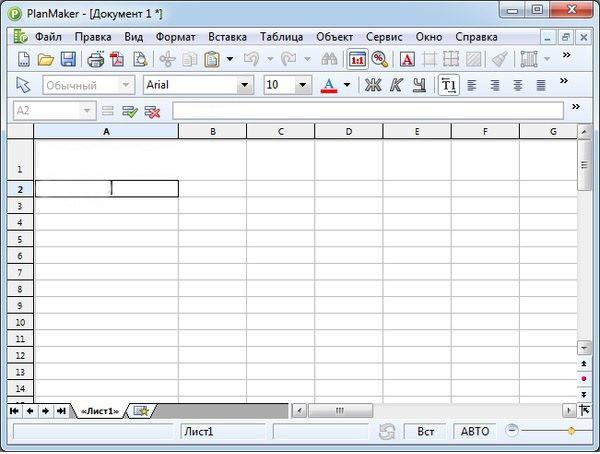This screenshot has height=454, width=600.
Task: Select objects arrow pointer tool
Action: click(23, 85)
